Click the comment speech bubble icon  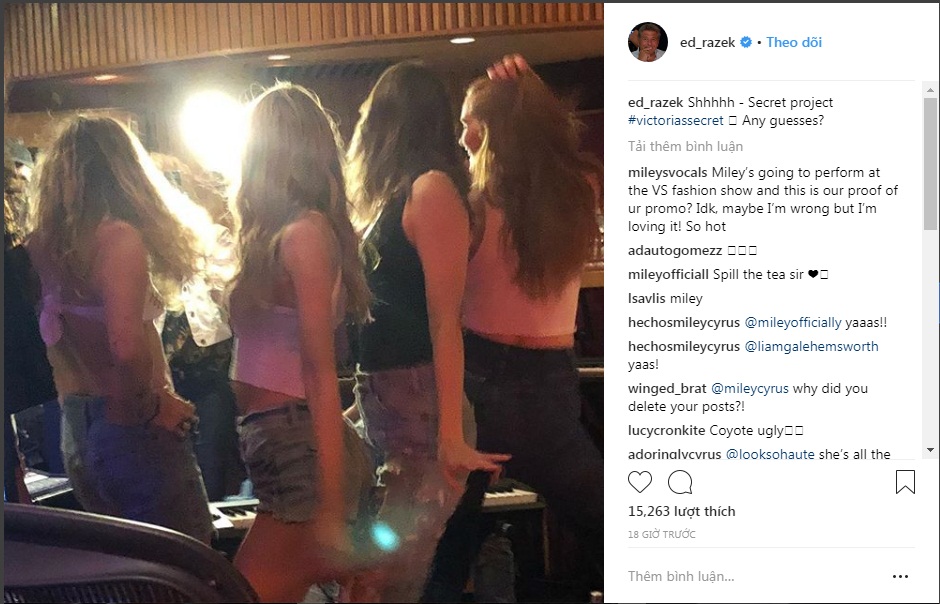(x=680, y=482)
